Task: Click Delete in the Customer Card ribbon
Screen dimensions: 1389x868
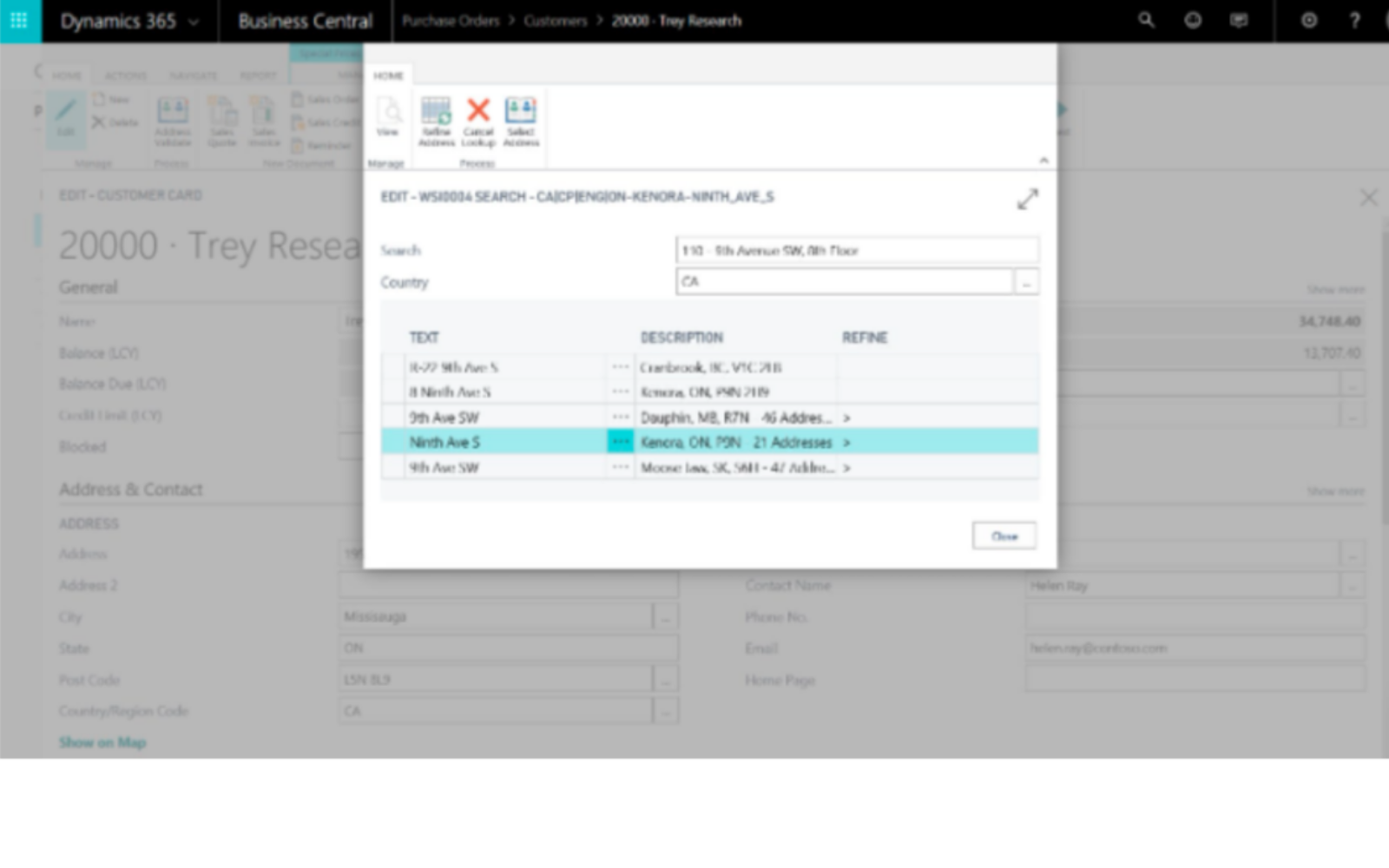Action: tap(115, 122)
